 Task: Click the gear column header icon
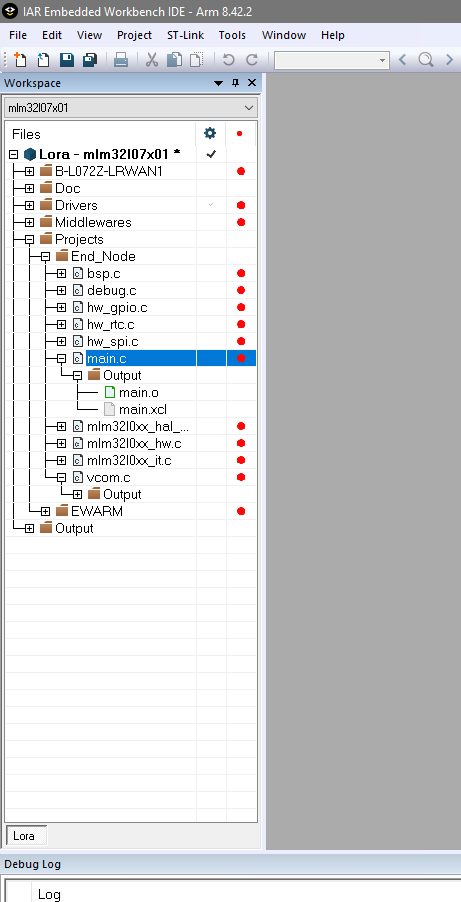click(x=210, y=133)
